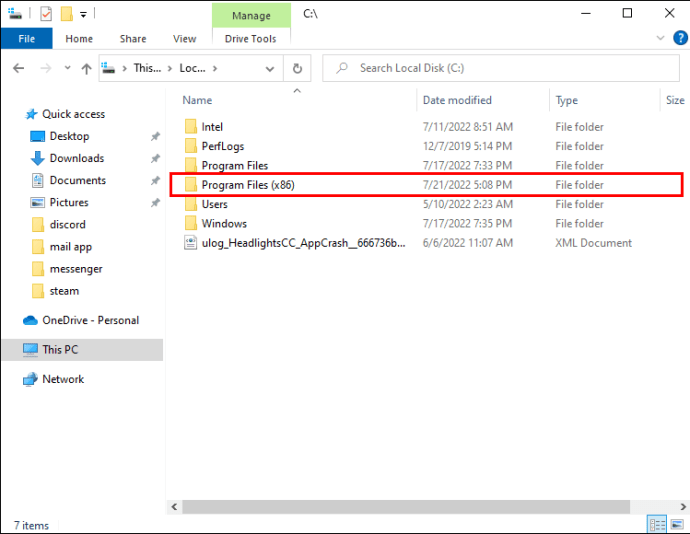Select Network in navigation pane
The height and width of the screenshot is (534, 690).
tap(63, 379)
